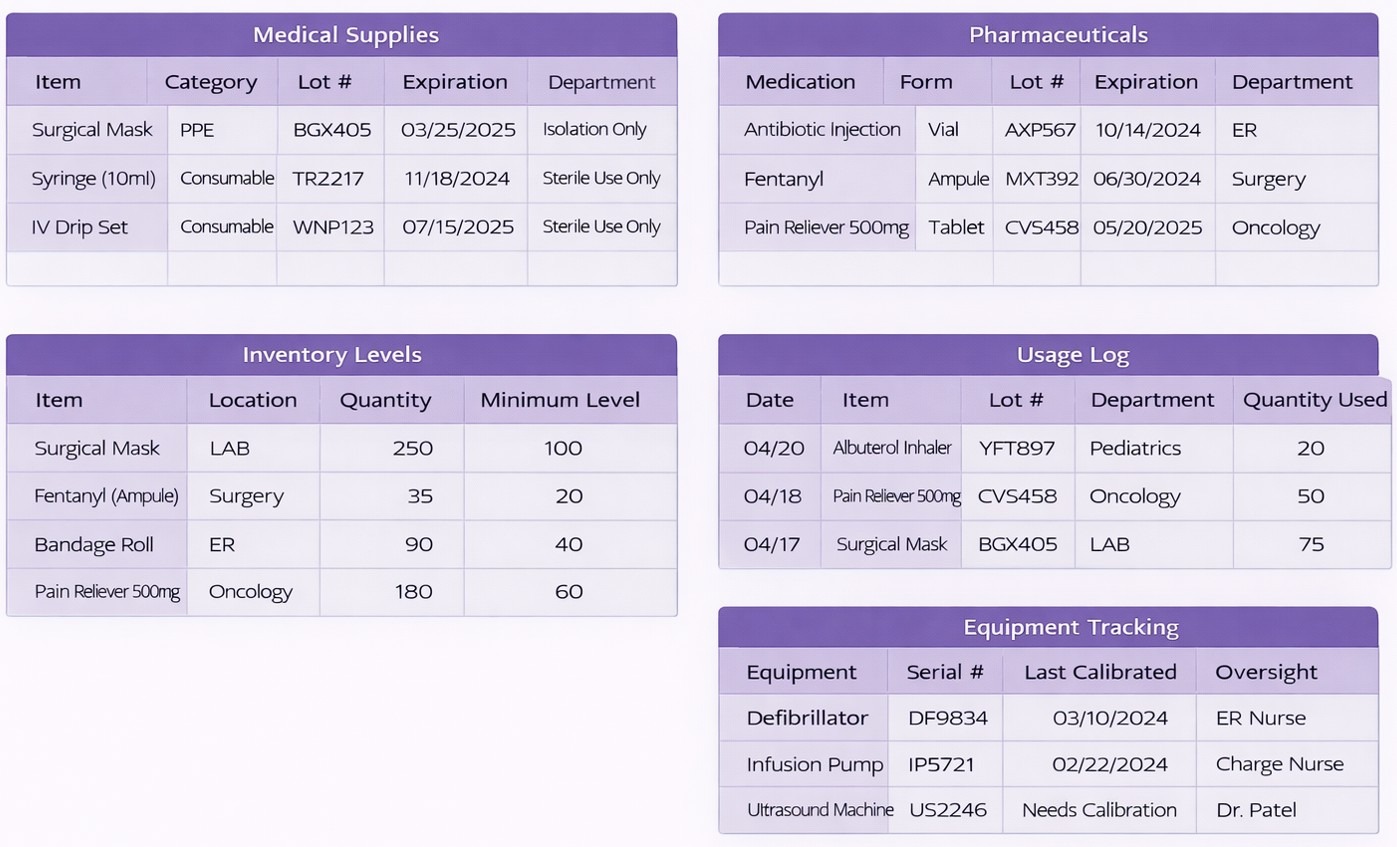
Task: Select the Oversight column header
Action: click(1266, 672)
